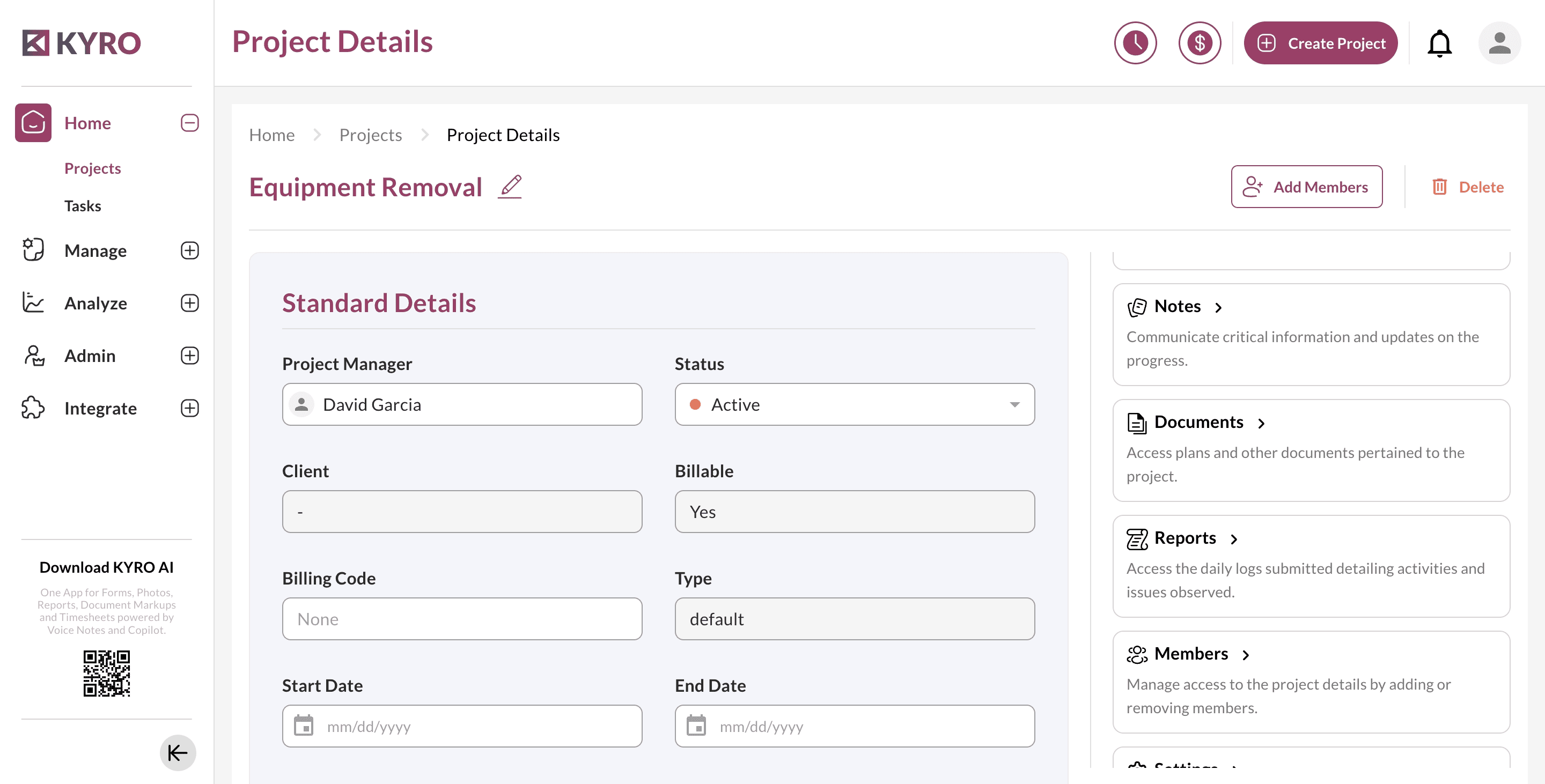This screenshot has height=784, width=1545.
Task: Click the Client field
Action: coord(462,511)
